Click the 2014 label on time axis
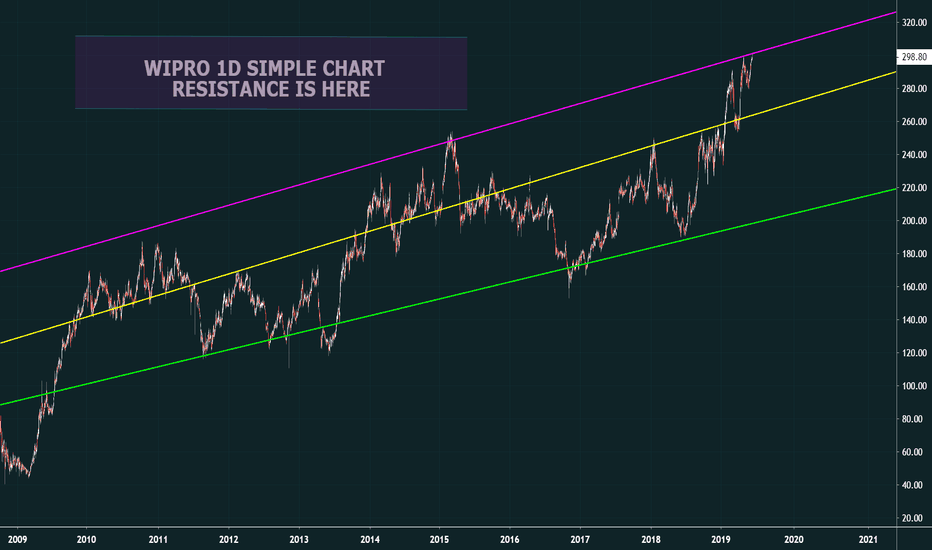This screenshot has width=932, height=550. pyautogui.click(x=370, y=540)
